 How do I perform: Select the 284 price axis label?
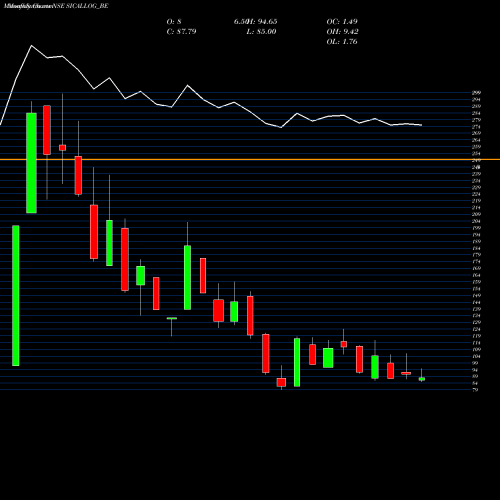click(x=476, y=113)
